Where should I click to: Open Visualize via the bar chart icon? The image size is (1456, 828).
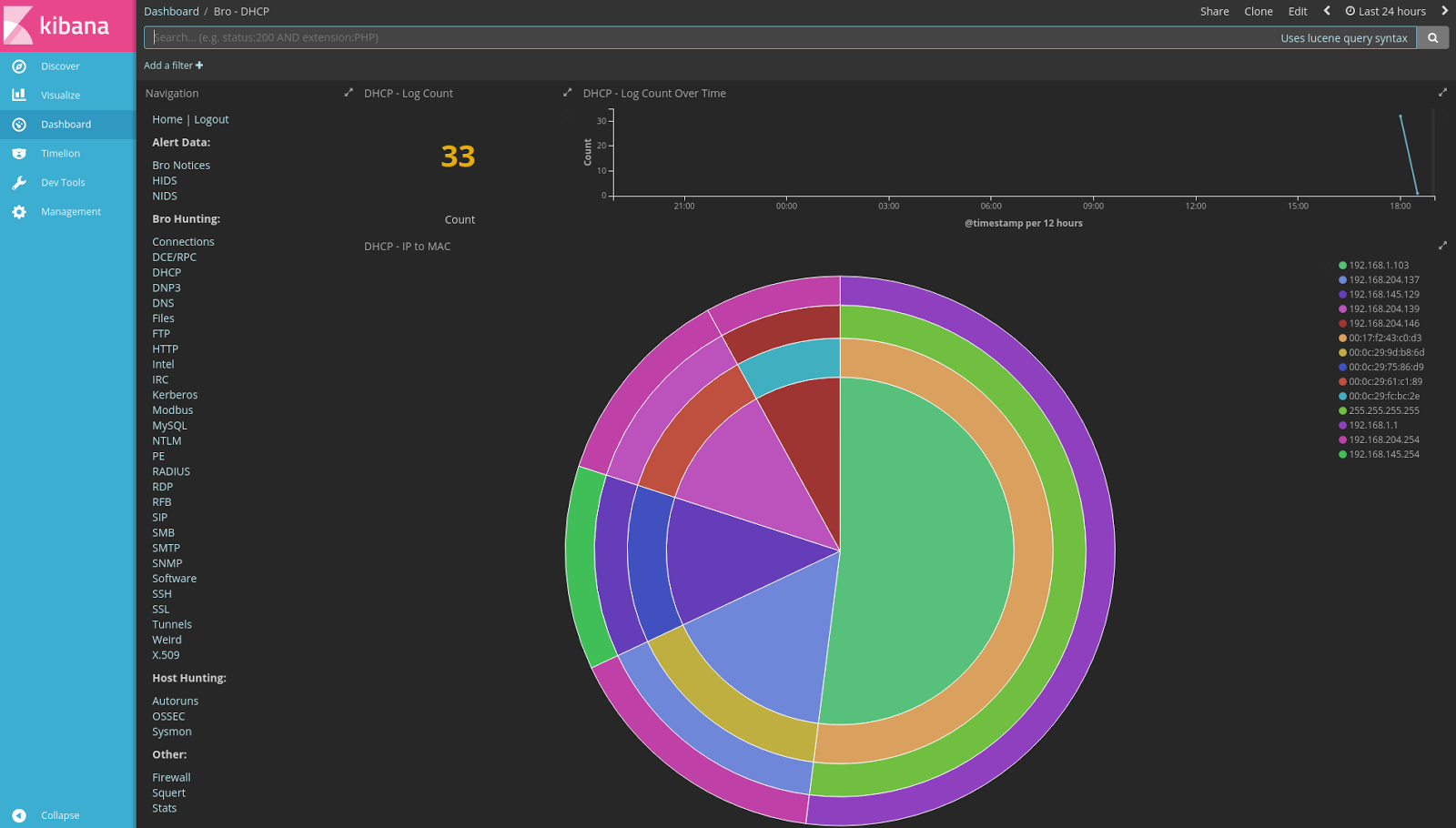click(x=19, y=95)
